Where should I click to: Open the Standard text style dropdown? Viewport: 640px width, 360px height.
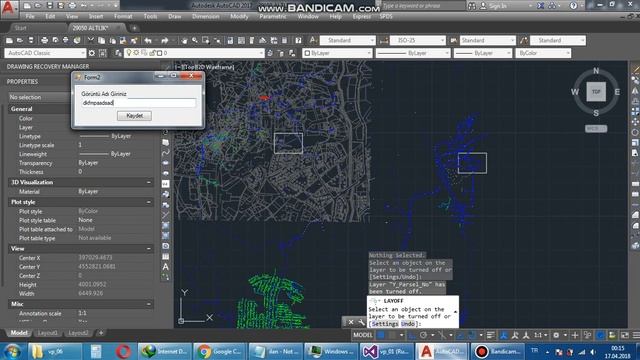pyautogui.click(x=347, y=40)
